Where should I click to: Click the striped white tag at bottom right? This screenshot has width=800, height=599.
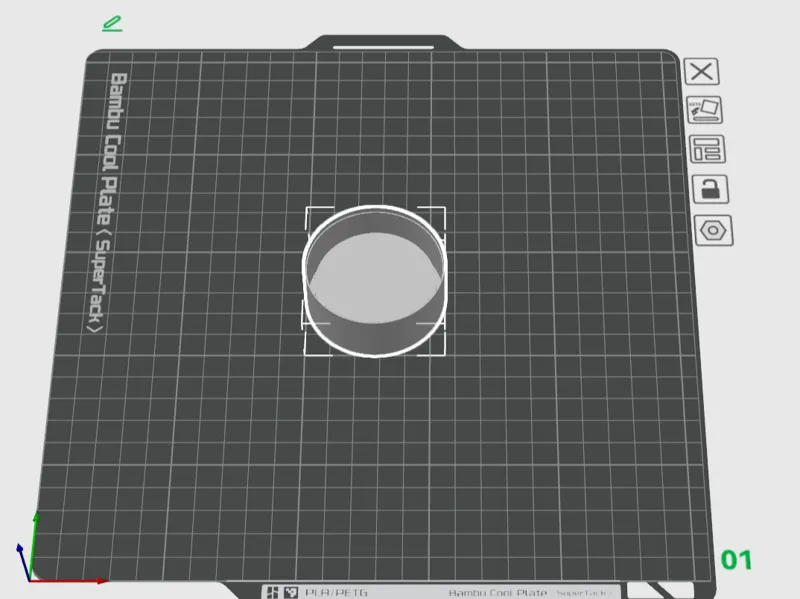[661, 590]
